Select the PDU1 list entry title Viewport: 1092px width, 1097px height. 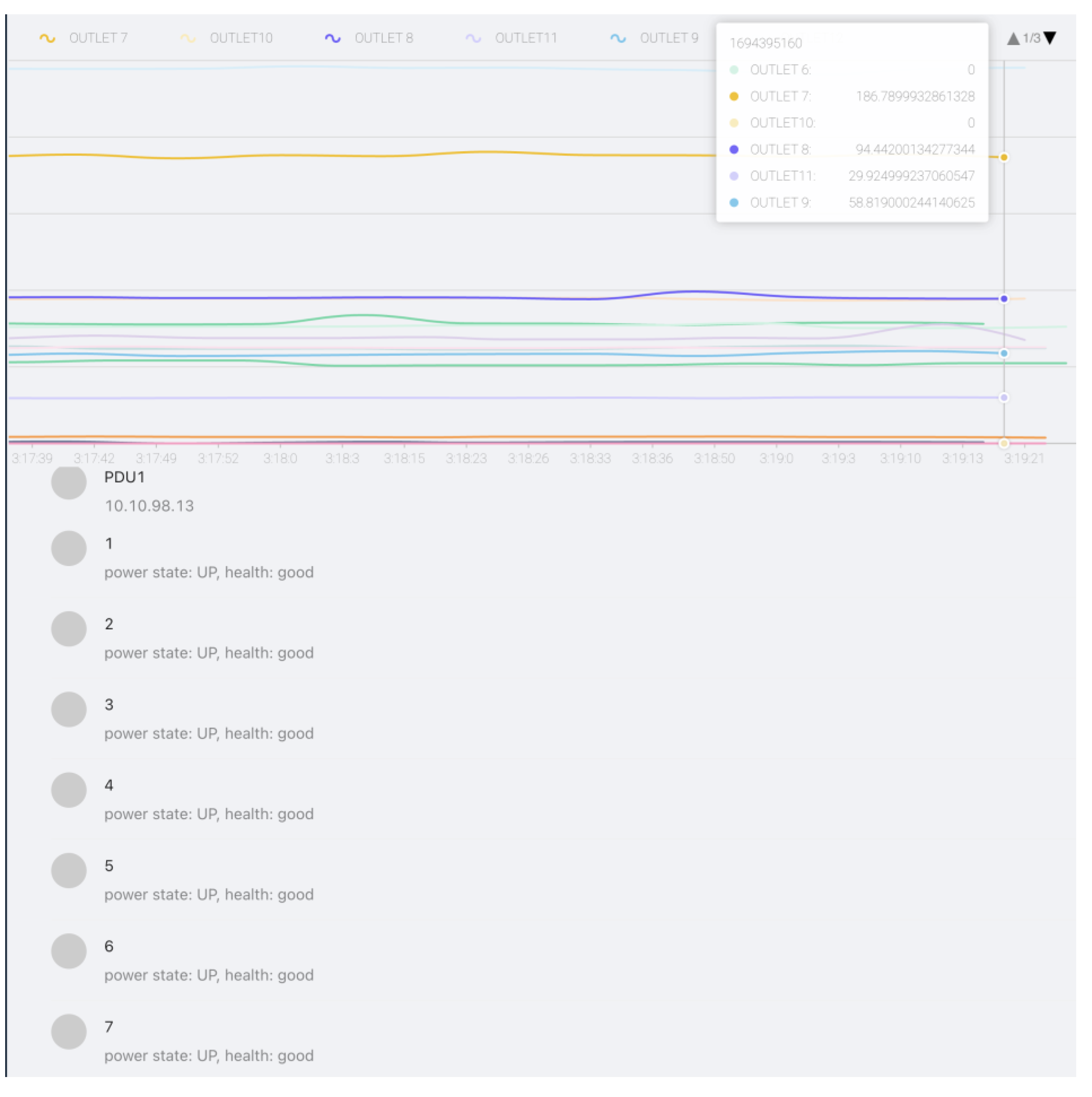[124, 477]
